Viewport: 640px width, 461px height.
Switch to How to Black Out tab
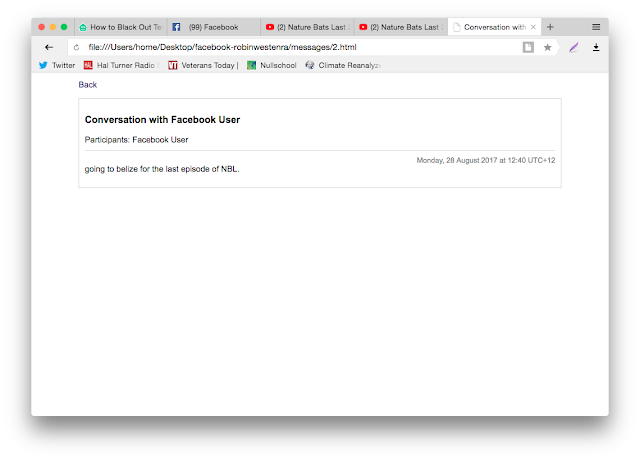[121, 27]
